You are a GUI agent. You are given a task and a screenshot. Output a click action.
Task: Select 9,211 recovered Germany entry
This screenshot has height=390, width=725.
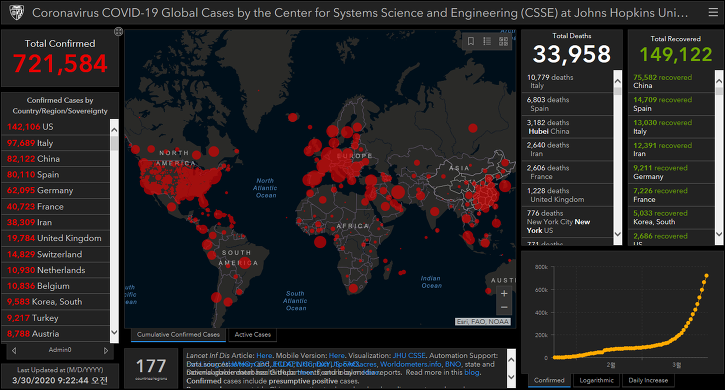point(671,172)
